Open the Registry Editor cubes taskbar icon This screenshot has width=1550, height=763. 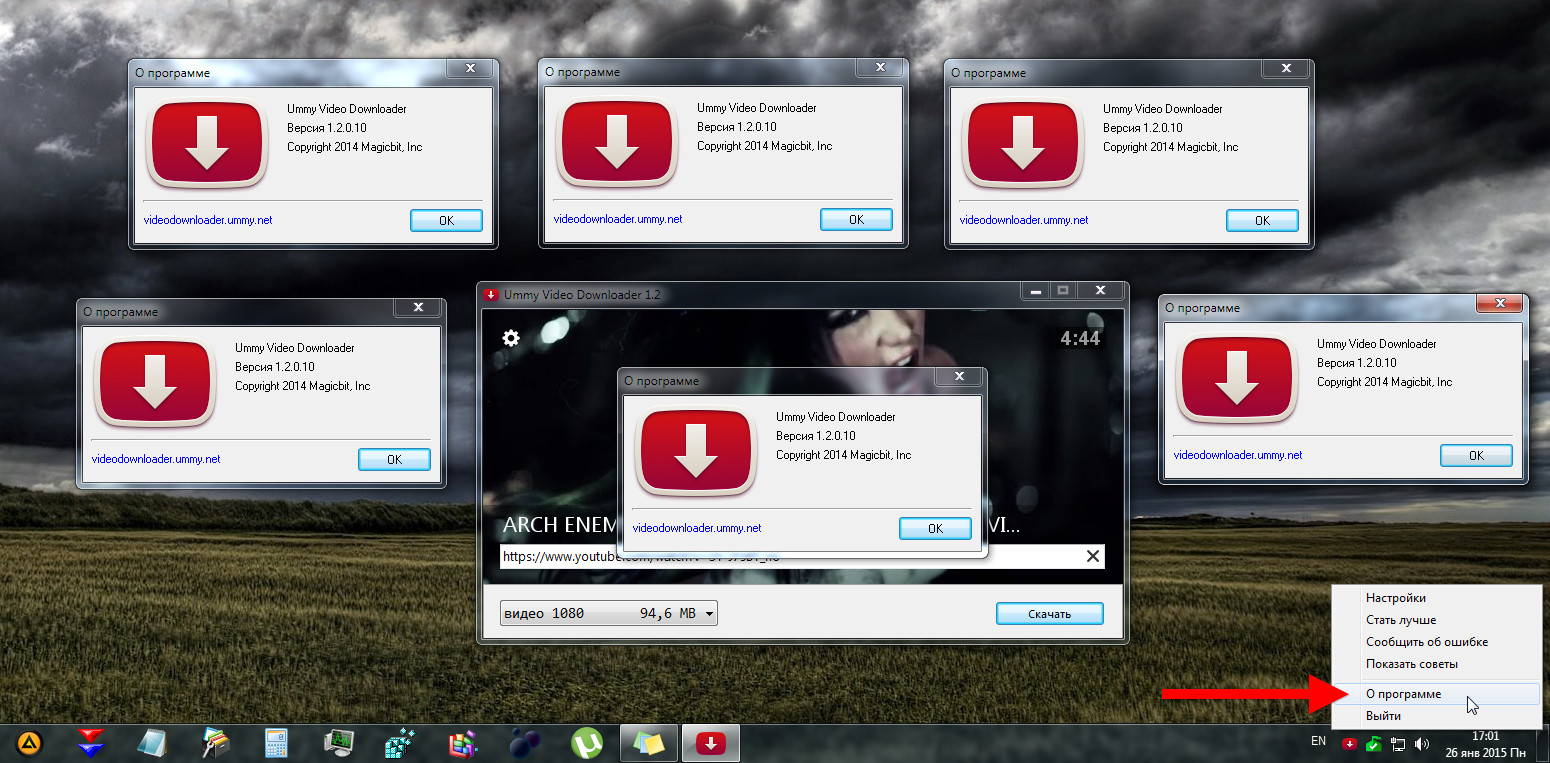tap(400, 742)
